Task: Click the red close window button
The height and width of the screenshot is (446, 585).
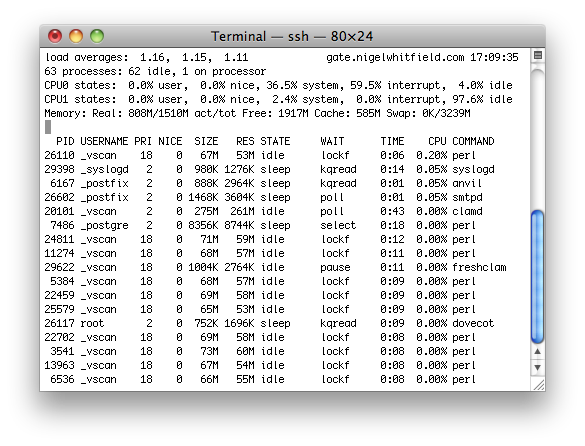Action: point(55,36)
